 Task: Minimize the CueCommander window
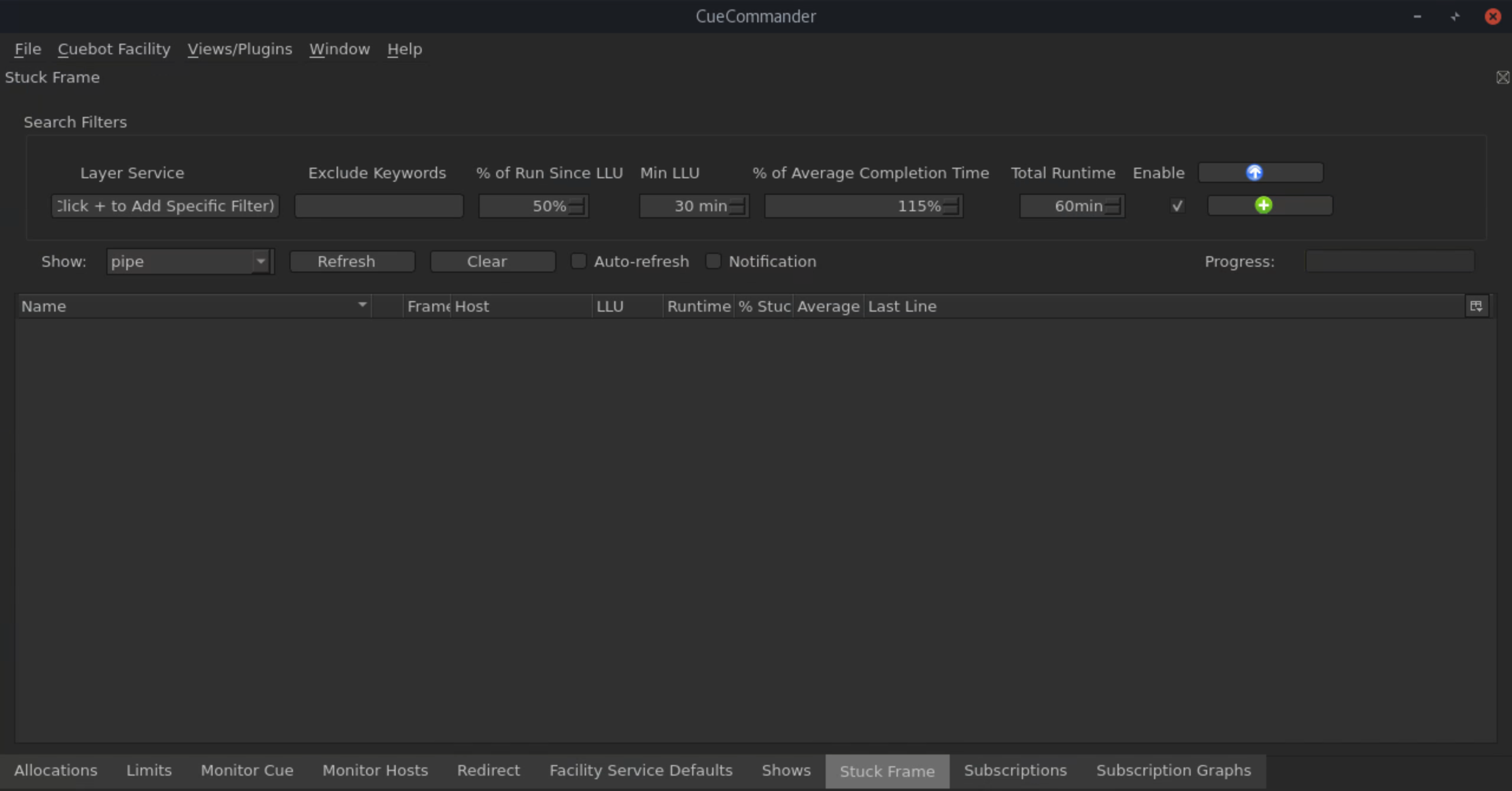pos(1417,17)
